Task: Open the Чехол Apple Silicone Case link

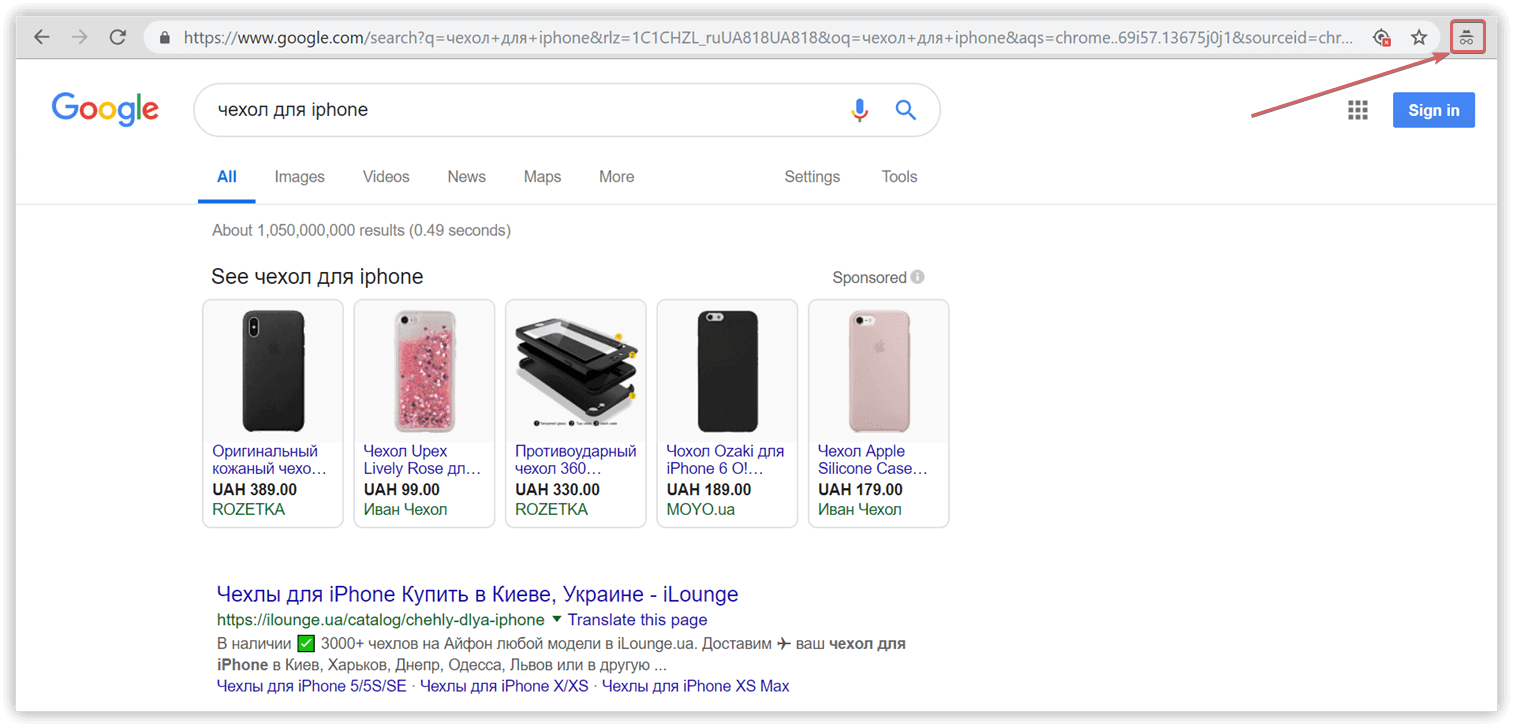Action: coord(873,460)
